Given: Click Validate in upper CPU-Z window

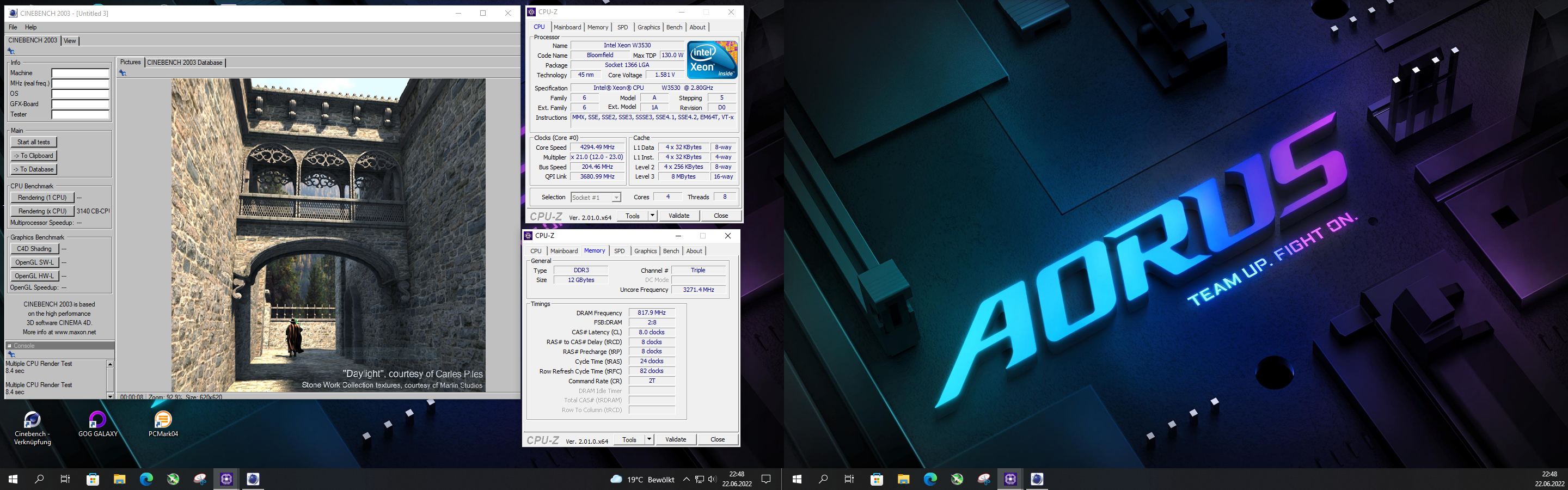Looking at the screenshot, I should click(679, 216).
